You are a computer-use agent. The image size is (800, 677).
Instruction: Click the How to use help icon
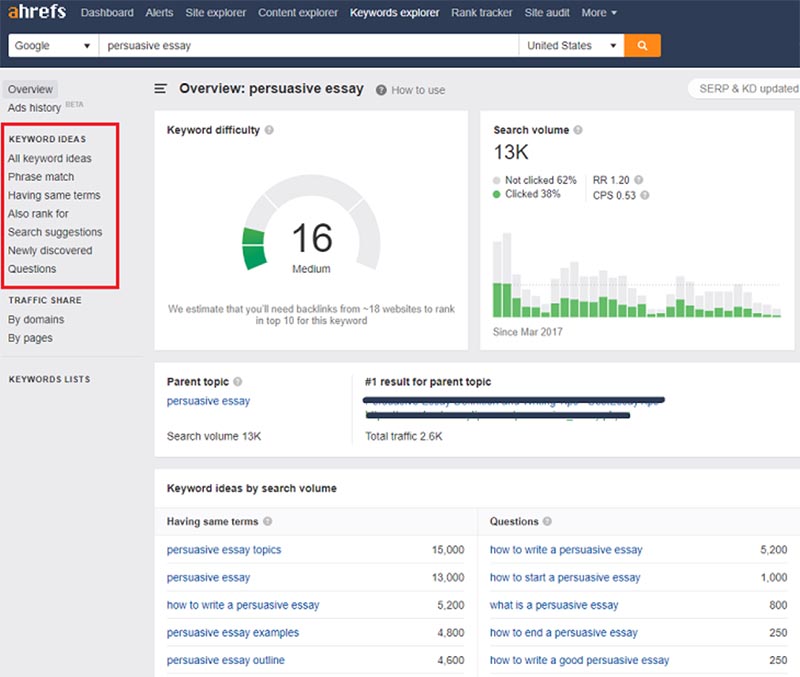381,90
